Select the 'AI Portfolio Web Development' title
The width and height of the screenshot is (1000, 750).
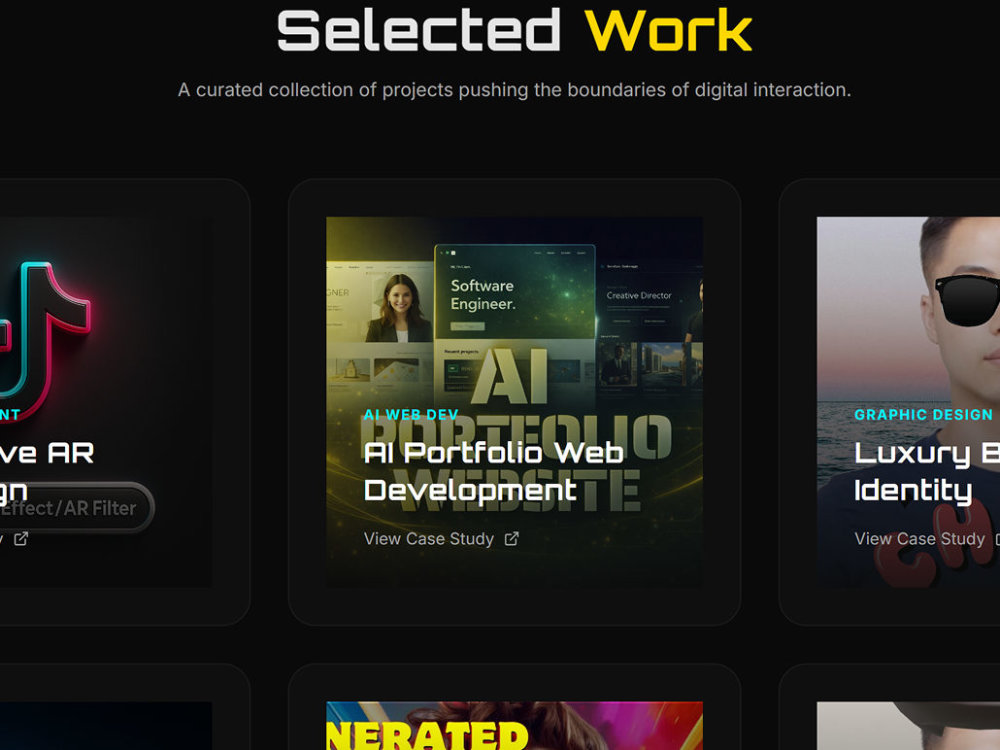(494, 471)
